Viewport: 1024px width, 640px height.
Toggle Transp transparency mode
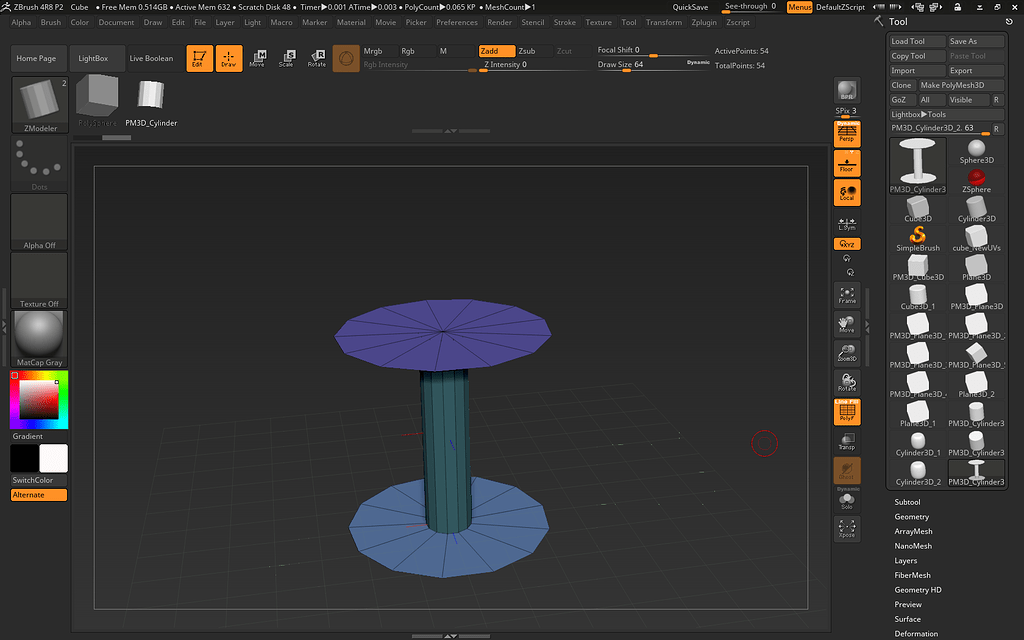pos(847,443)
